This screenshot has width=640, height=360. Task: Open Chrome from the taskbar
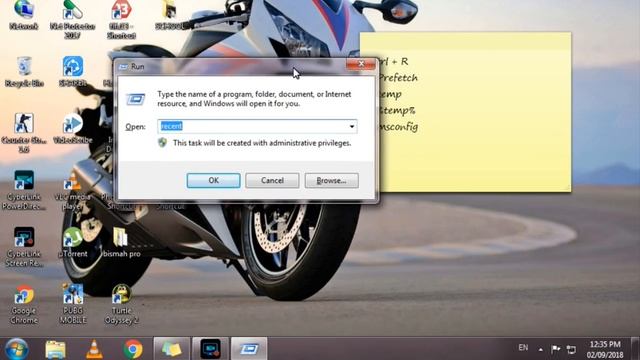click(x=133, y=349)
